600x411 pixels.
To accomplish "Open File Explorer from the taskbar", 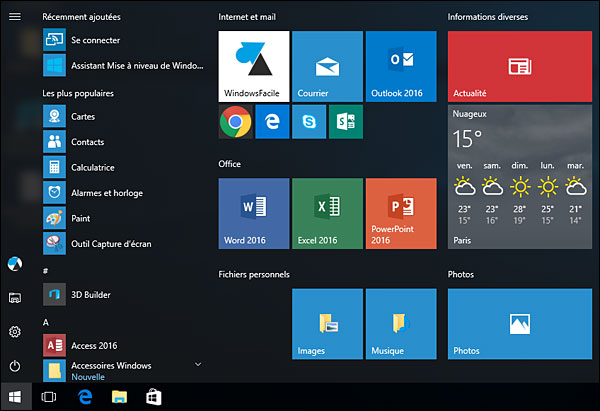I will coord(119,397).
